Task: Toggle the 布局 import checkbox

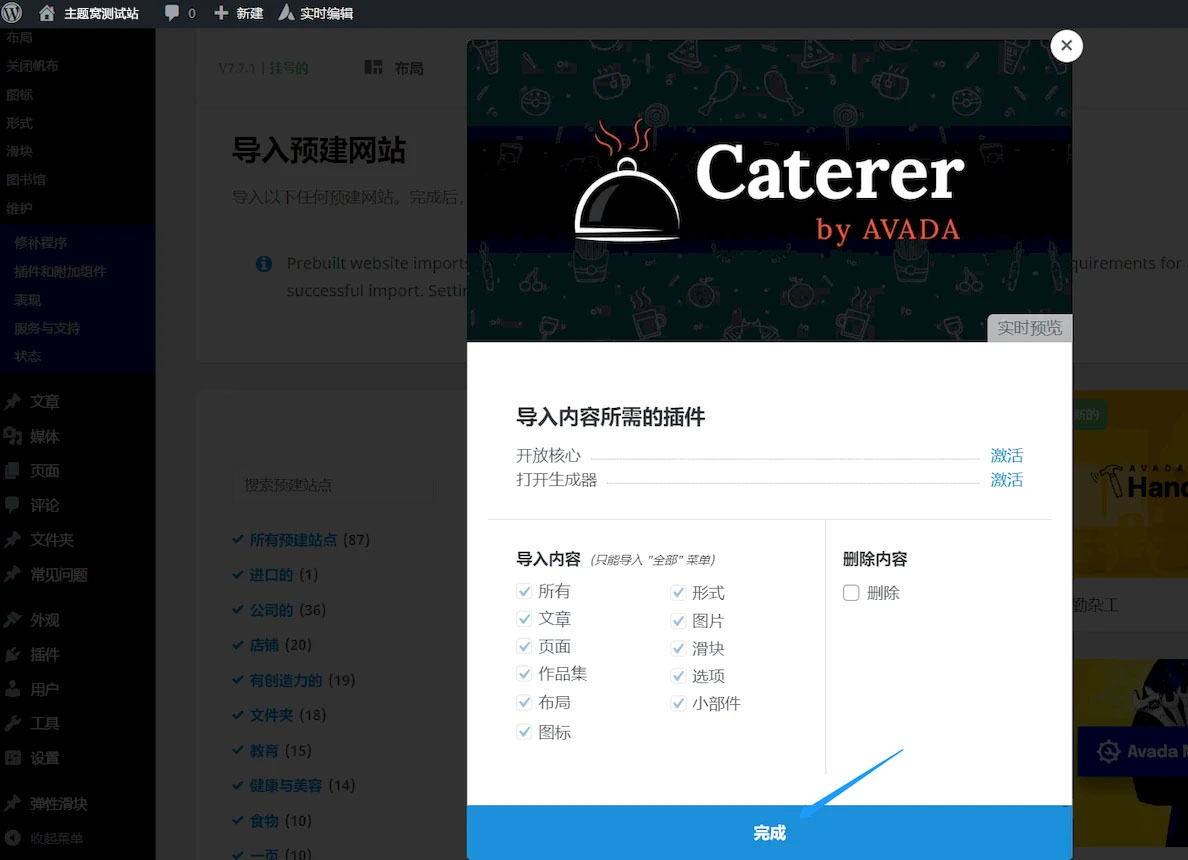Action: click(x=524, y=702)
